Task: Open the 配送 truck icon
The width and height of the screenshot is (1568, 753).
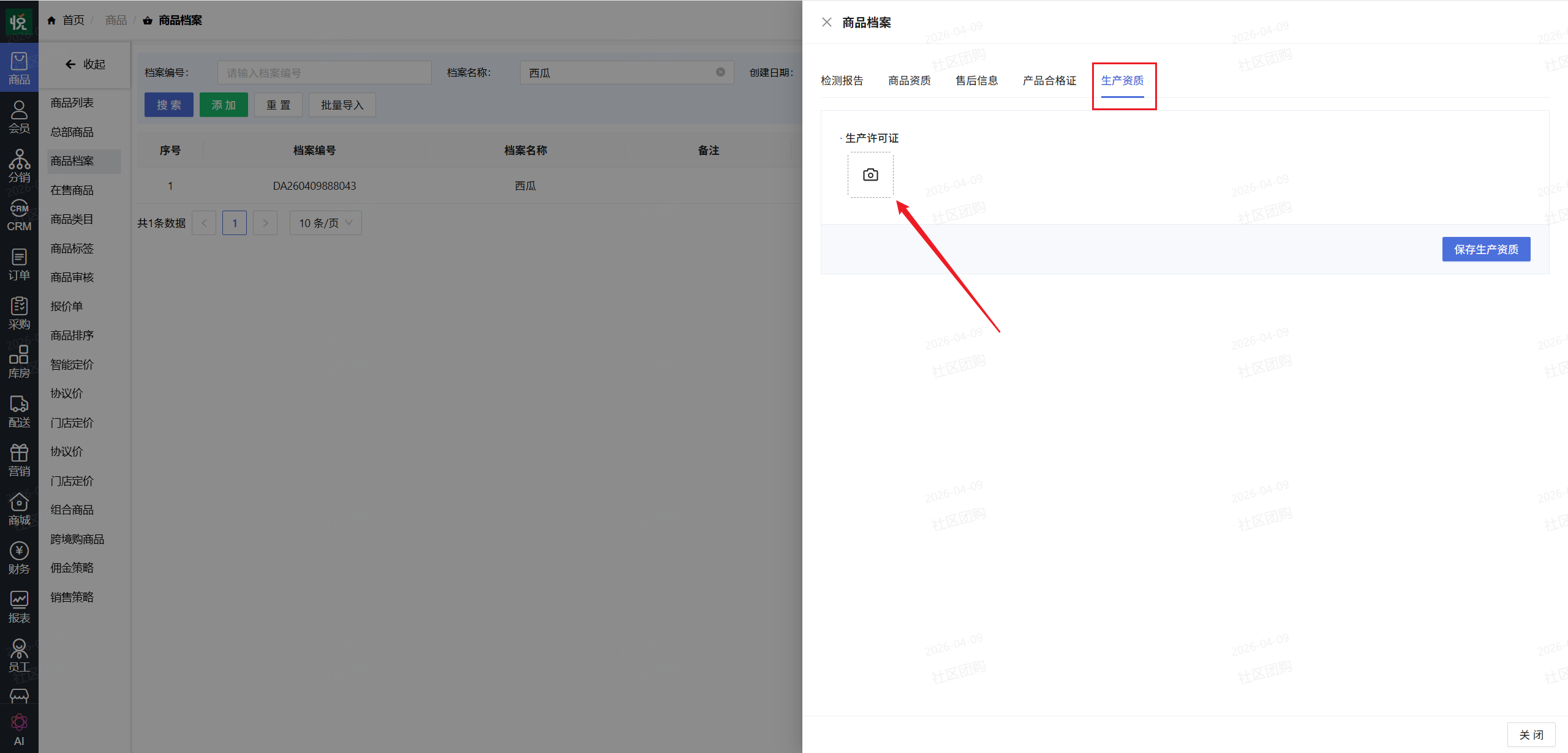Action: coord(19,411)
